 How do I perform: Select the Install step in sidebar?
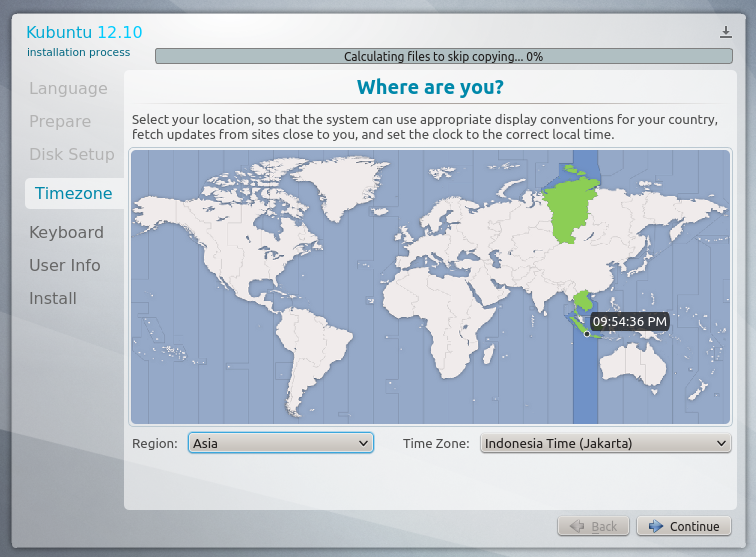(53, 299)
